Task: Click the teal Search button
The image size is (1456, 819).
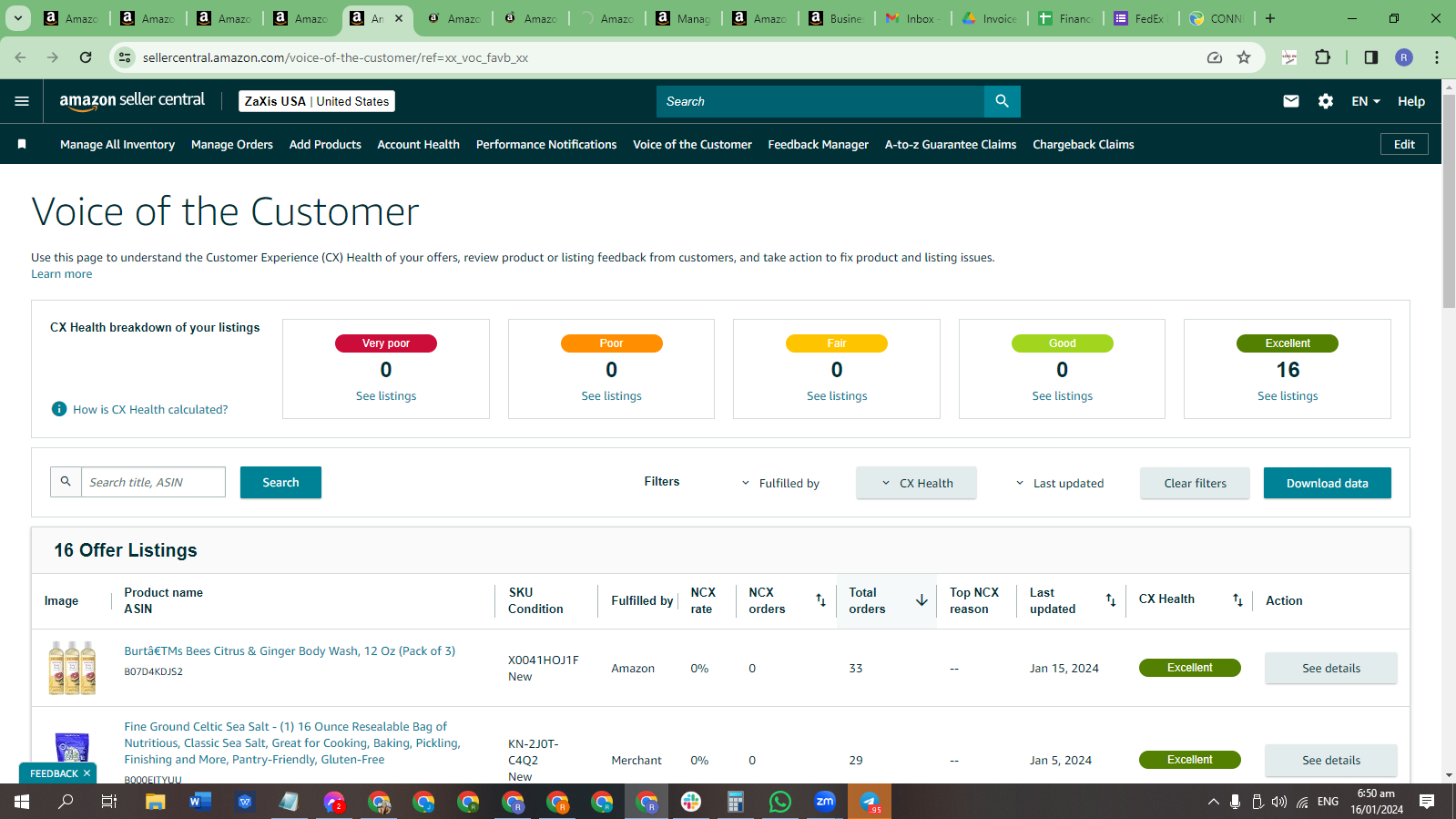Action: point(280,482)
